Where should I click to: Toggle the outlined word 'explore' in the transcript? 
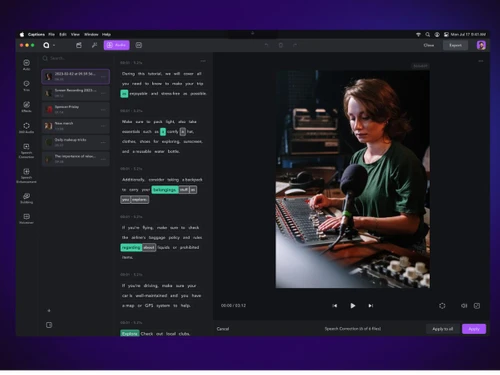click(140, 200)
